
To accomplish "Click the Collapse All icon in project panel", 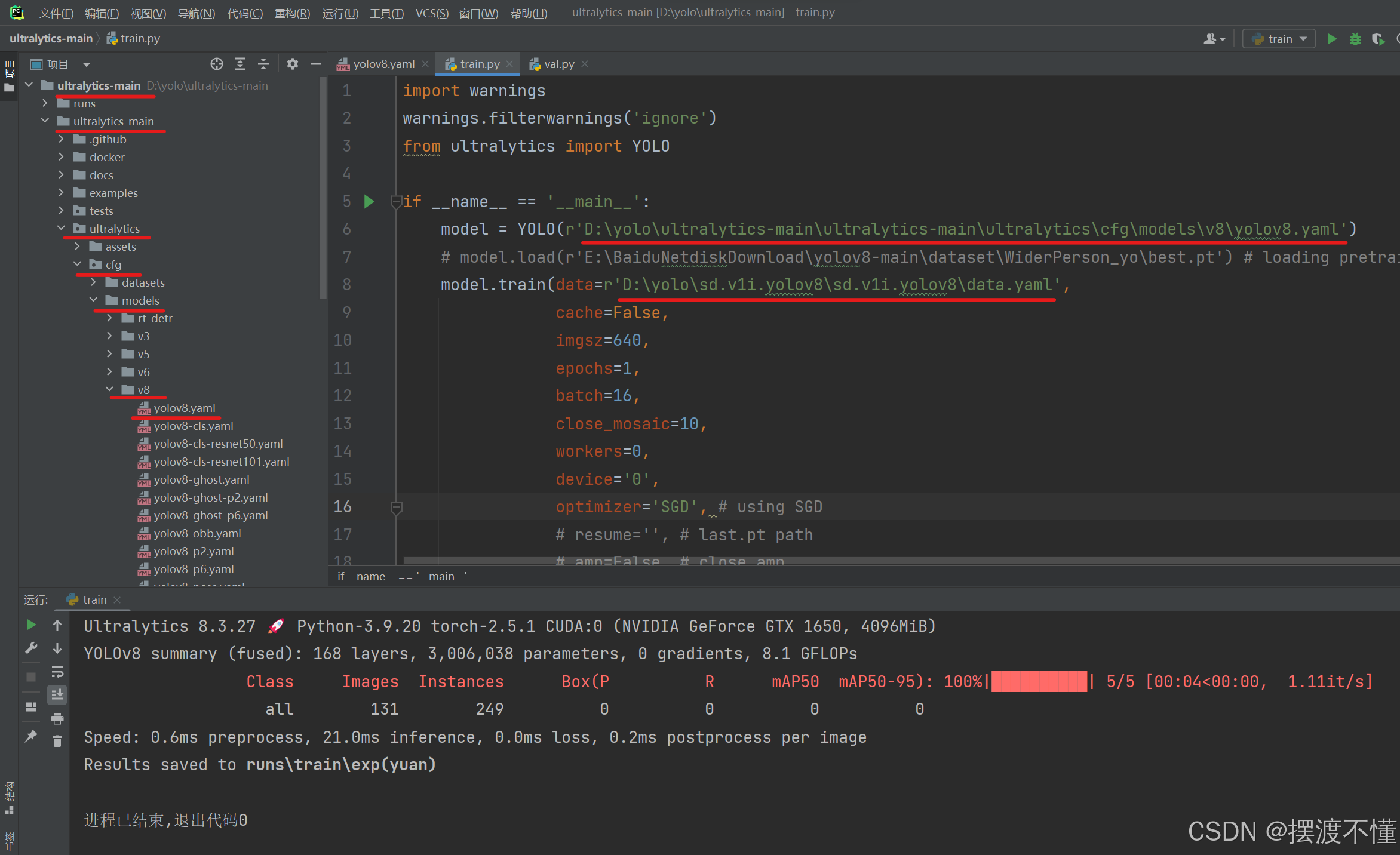I will (263, 64).
